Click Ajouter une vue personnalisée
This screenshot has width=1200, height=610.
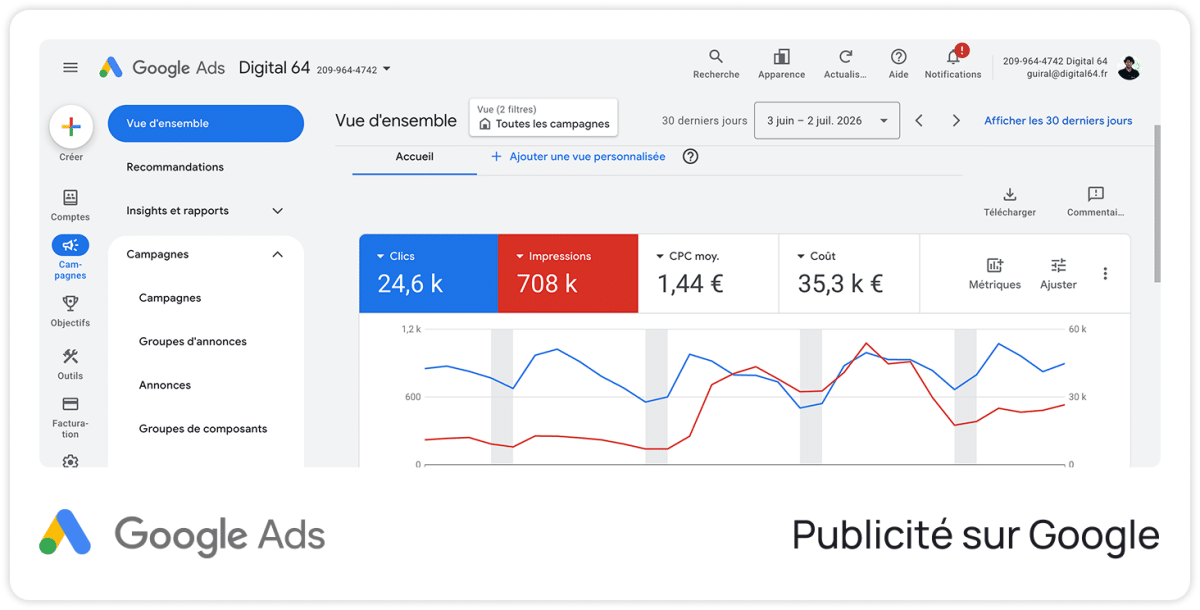[x=578, y=157]
